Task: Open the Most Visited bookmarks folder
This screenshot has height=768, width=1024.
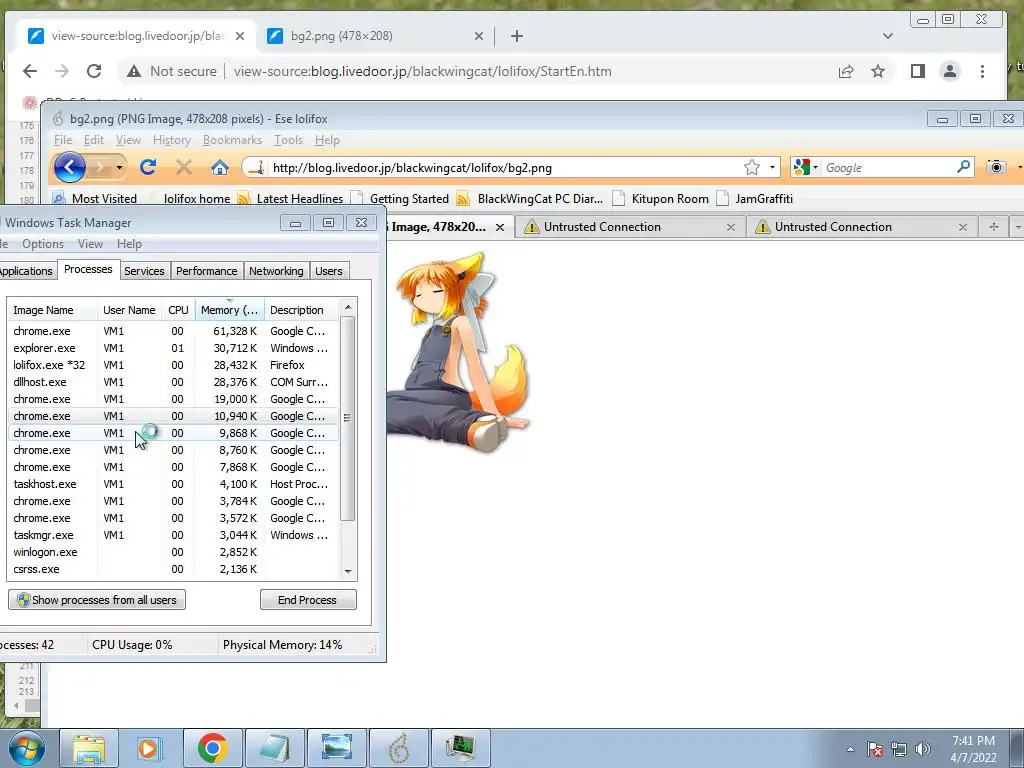Action: pos(95,199)
